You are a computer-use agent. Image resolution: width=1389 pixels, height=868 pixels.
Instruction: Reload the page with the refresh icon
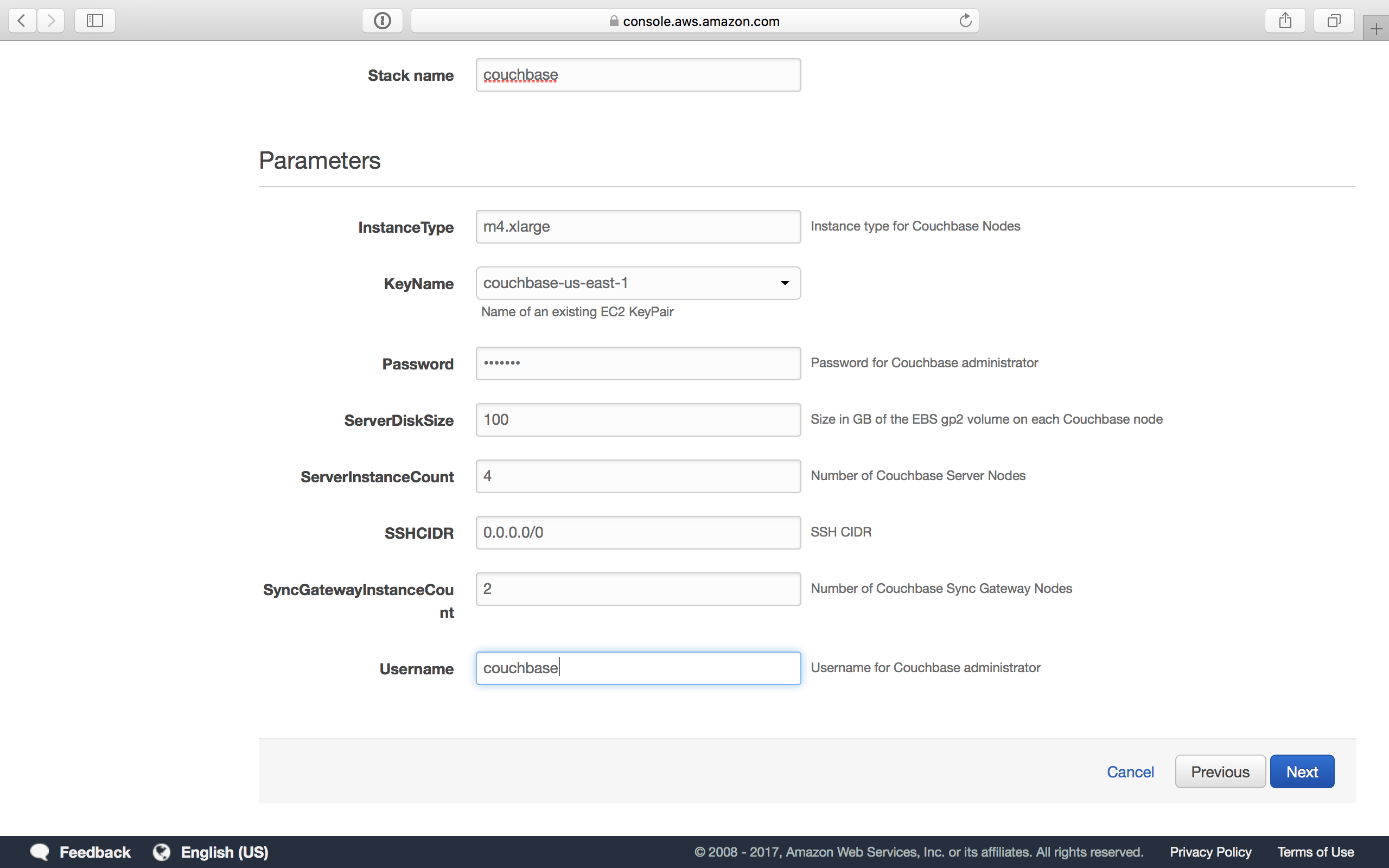965,21
